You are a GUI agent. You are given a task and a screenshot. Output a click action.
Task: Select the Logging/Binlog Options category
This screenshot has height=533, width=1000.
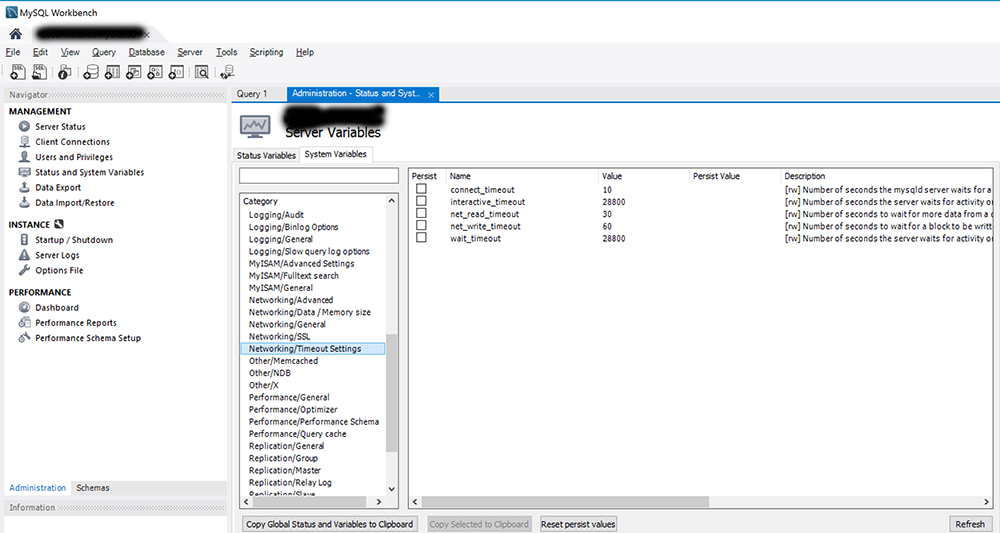click(x=293, y=227)
